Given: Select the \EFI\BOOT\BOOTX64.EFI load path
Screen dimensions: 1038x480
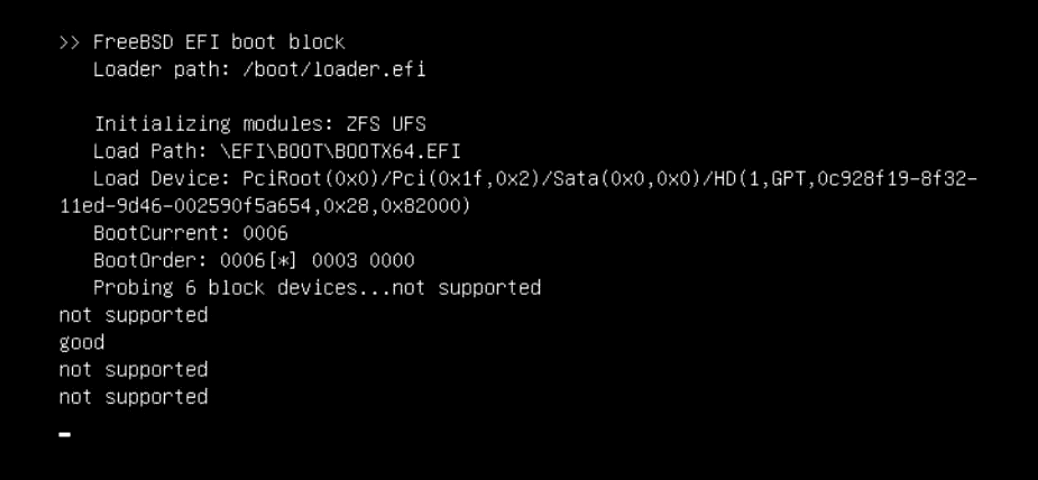Looking at the screenshot, I should [x=340, y=152].
